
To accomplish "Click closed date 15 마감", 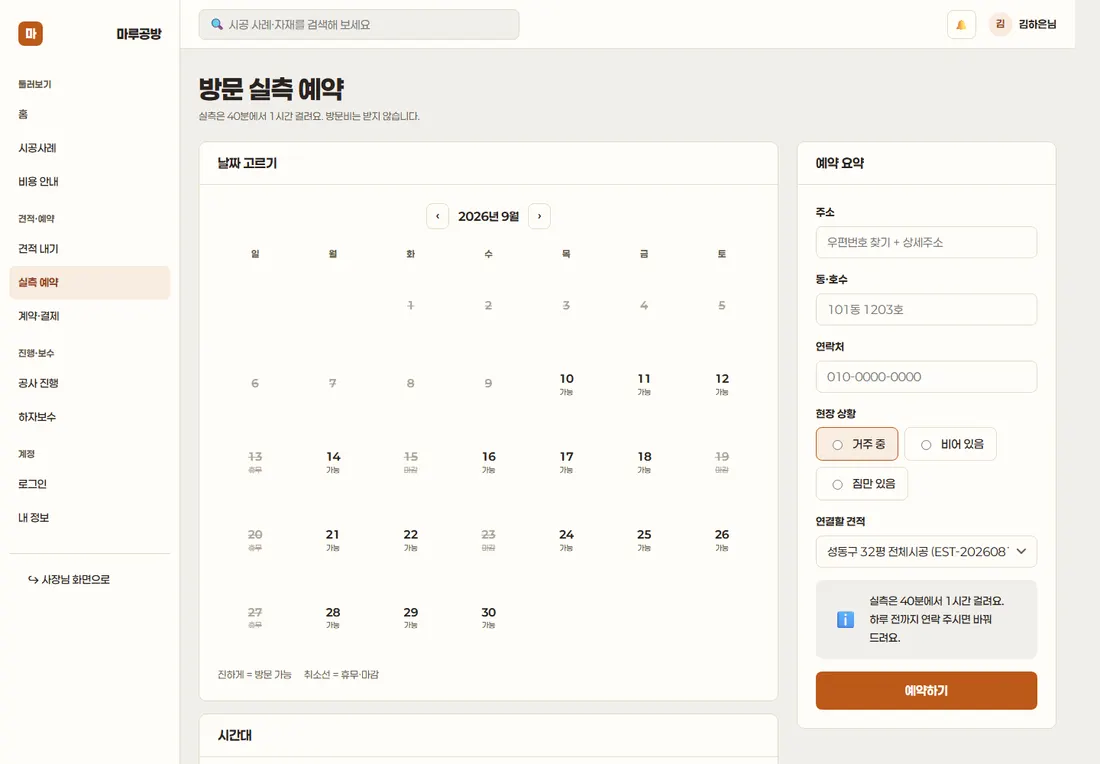I will (411, 462).
